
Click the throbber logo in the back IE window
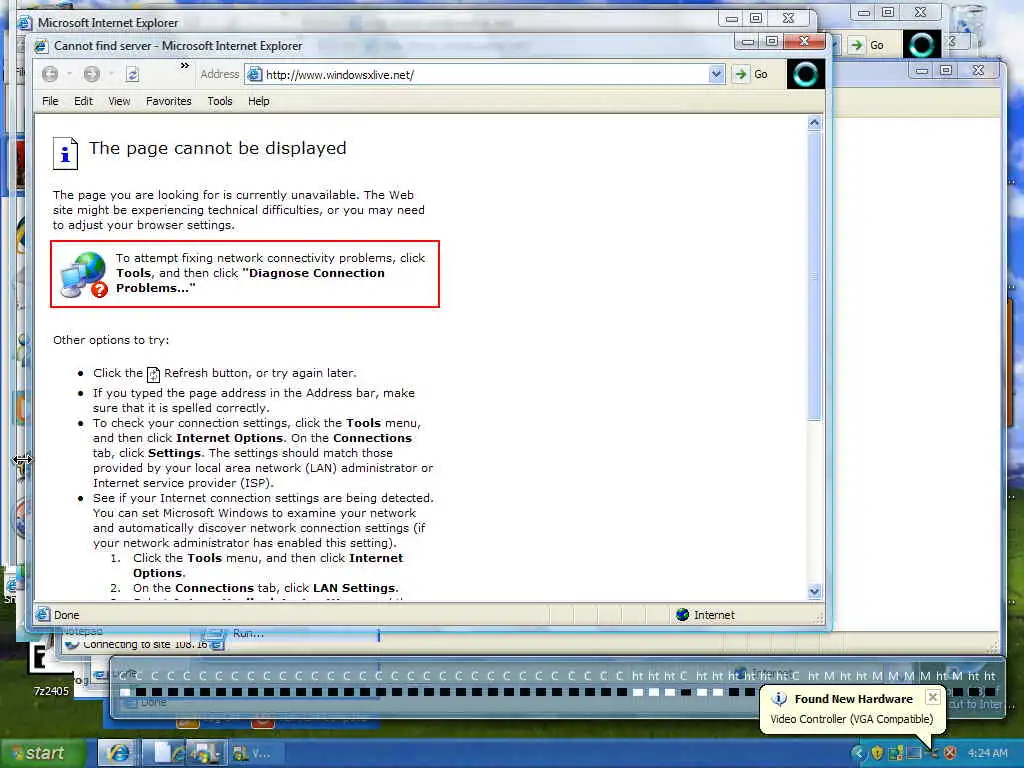pos(921,44)
